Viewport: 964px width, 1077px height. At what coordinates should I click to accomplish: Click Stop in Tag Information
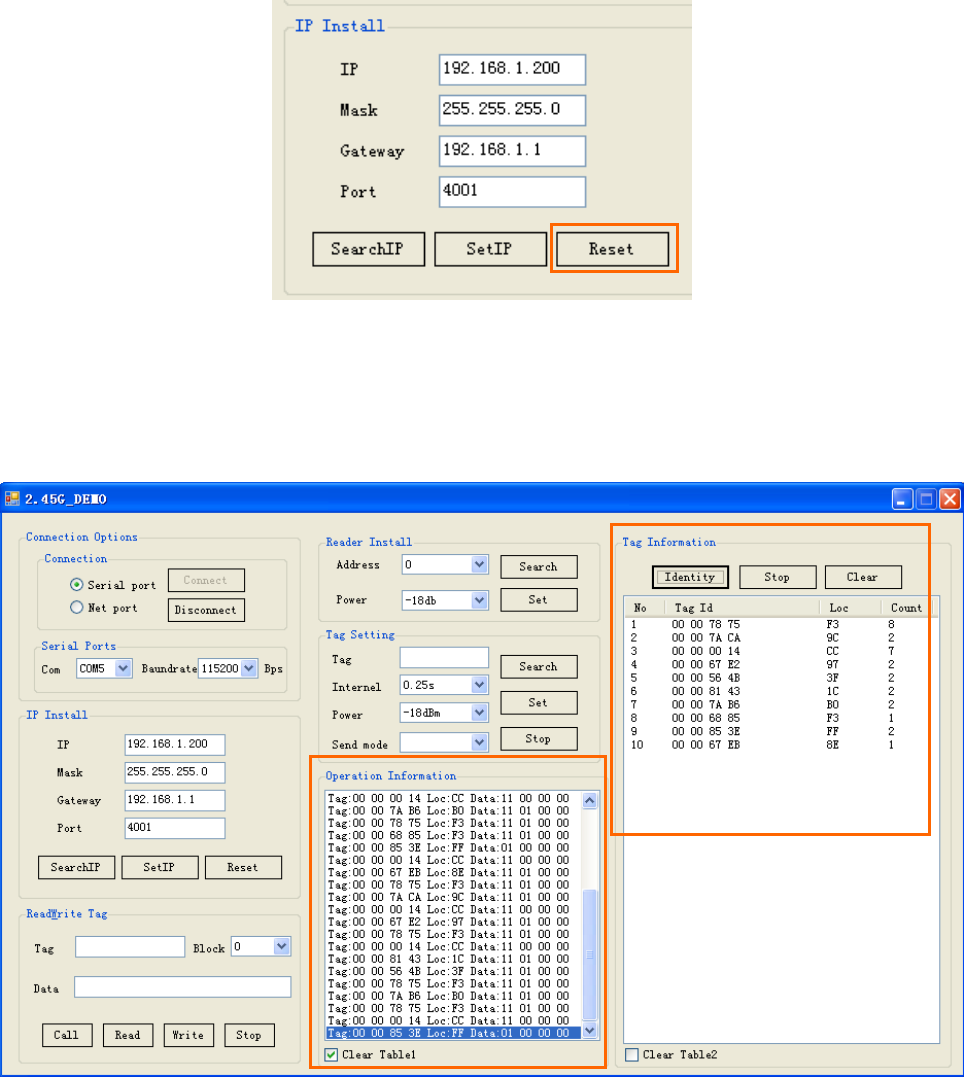coord(777,577)
